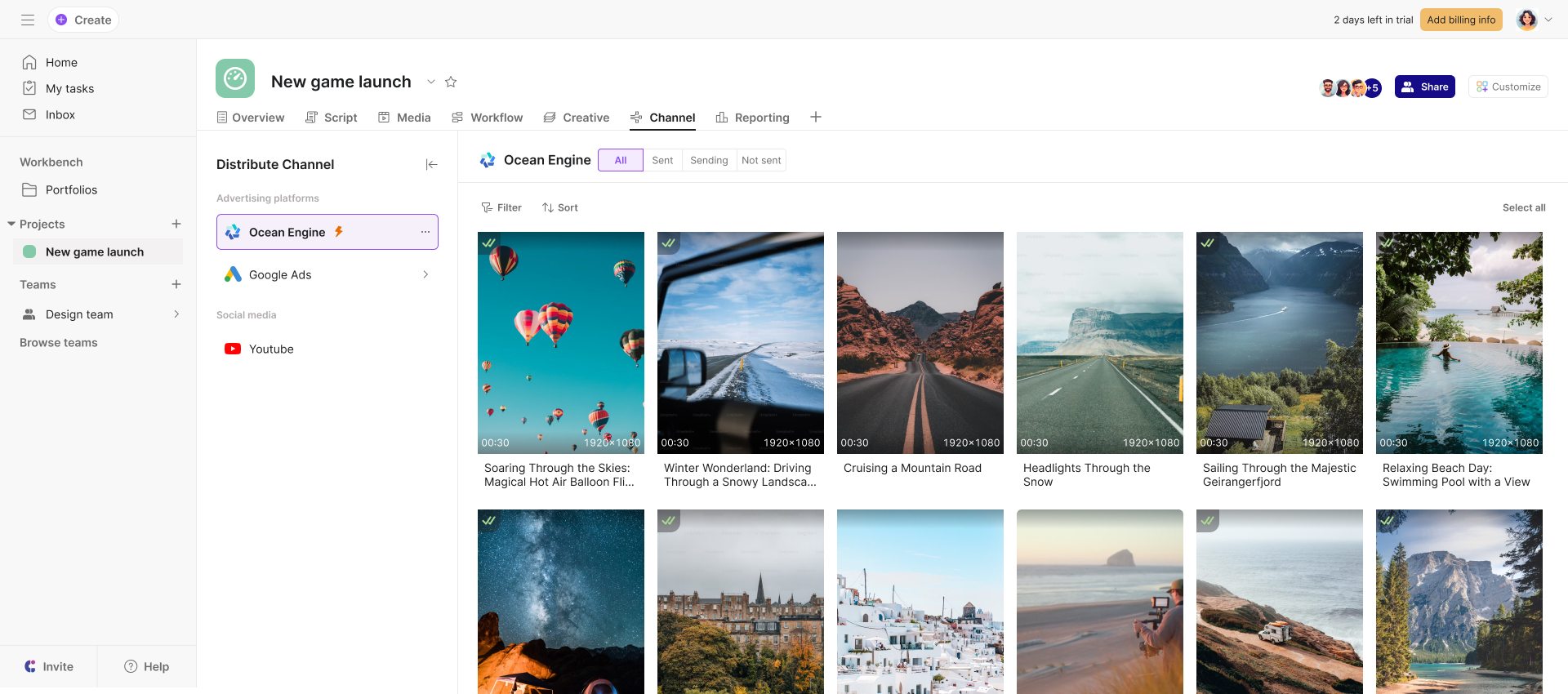Toggle checkmark on Winter Wonderland video
The height and width of the screenshot is (694, 1568).
[x=669, y=242]
